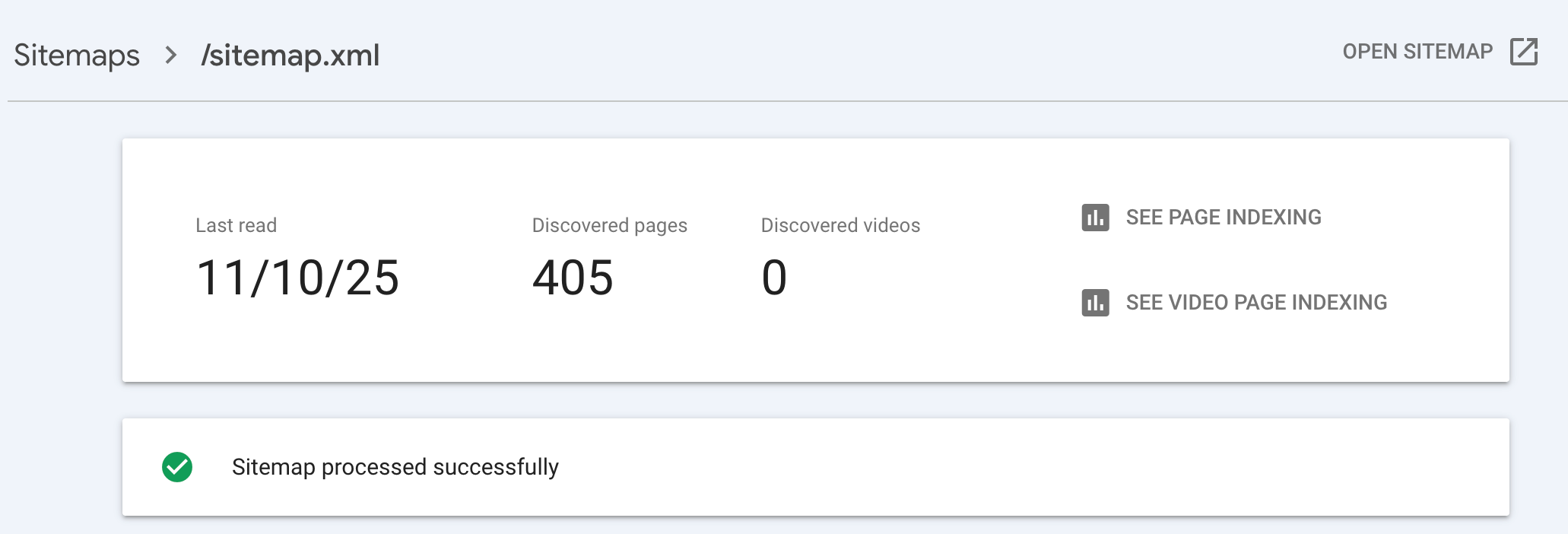Open the SEE VIDEO PAGE INDEXING report
The image size is (1568, 534).
click(1256, 303)
